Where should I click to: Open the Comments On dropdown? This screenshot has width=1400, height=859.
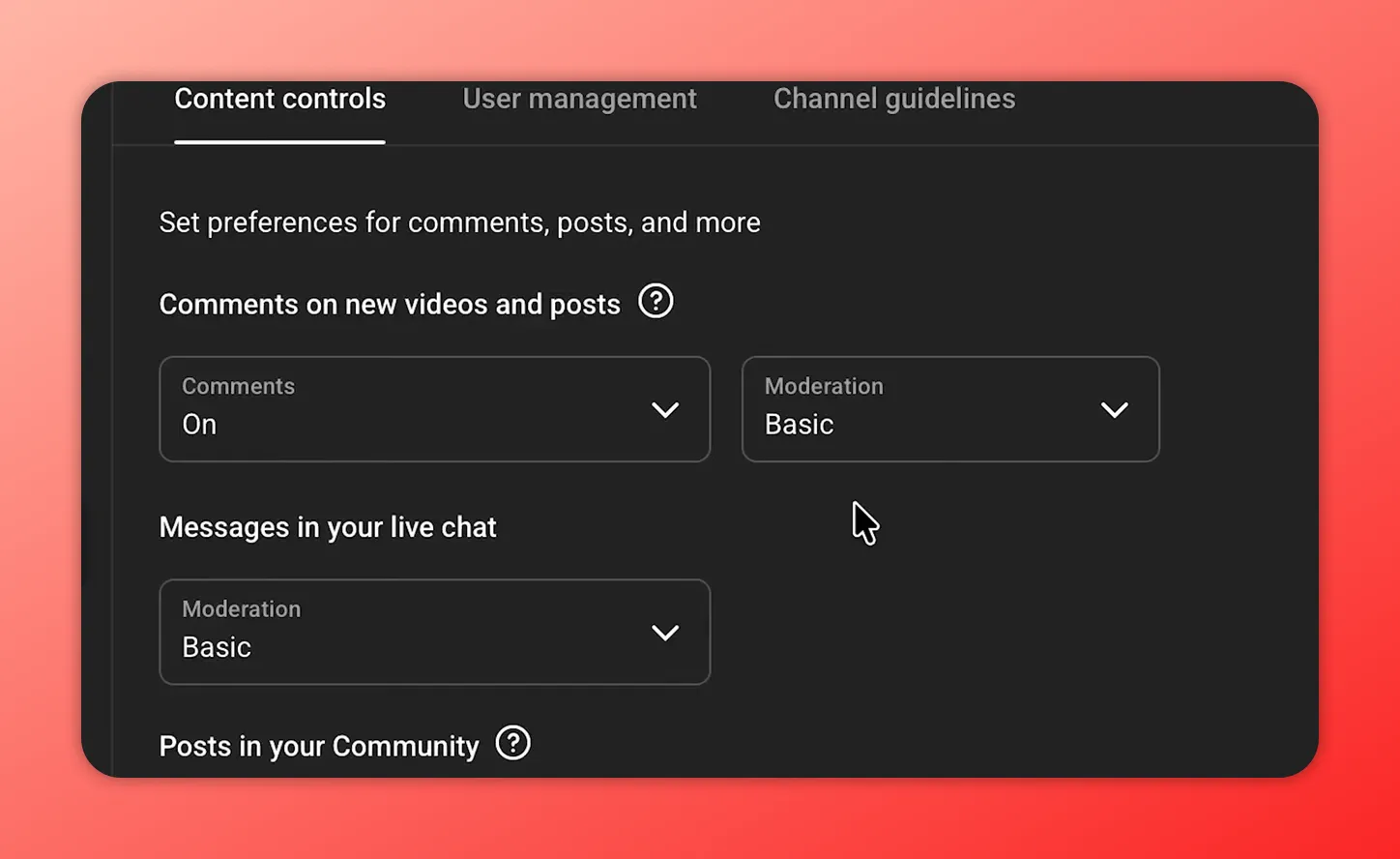434,409
